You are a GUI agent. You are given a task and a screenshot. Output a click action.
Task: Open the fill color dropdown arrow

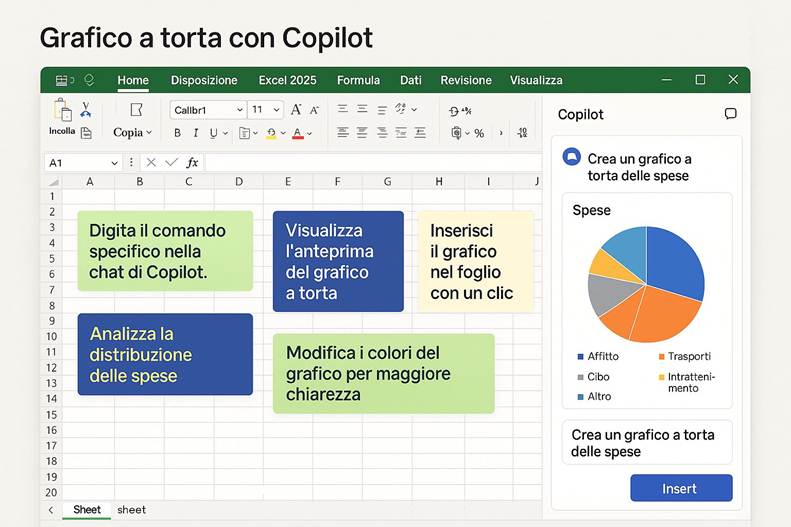tap(283, 133)
